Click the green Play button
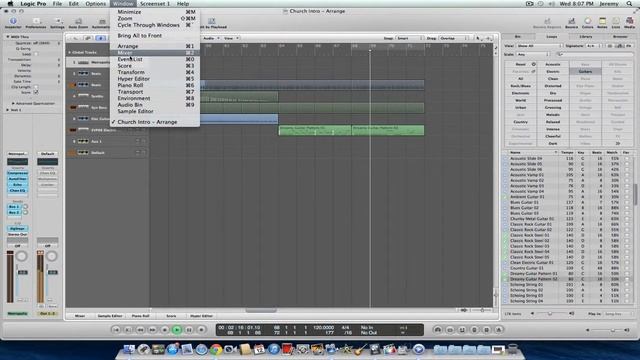Image resolution: width=640 pixels, height=360 pixels. click(x=177, y=329)
